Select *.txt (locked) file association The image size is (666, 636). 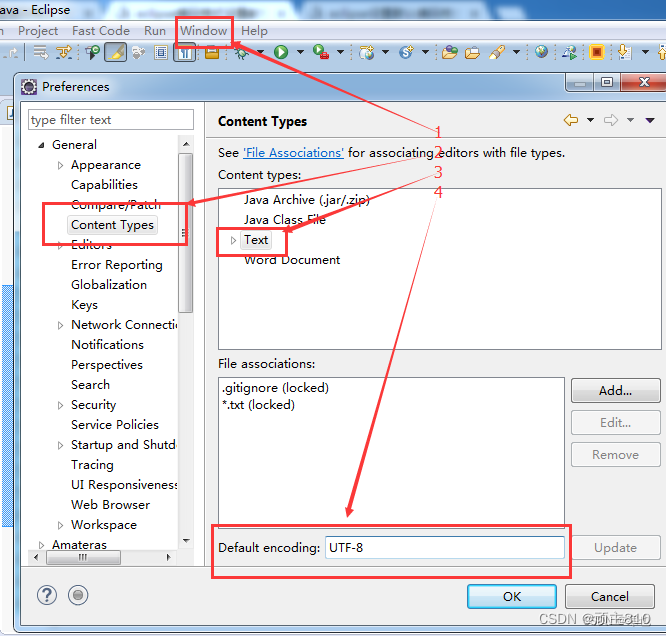pos(258,404)
